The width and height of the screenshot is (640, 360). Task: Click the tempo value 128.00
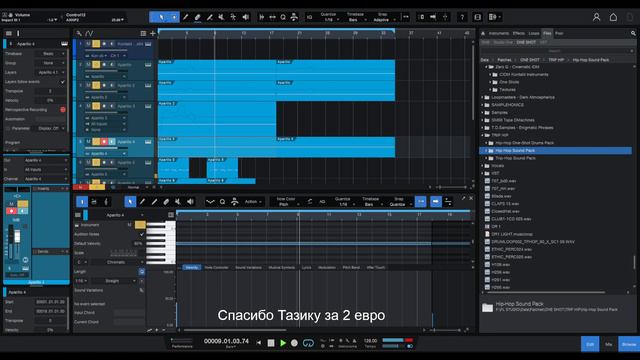pyautogui.click(x=370, y=340)
